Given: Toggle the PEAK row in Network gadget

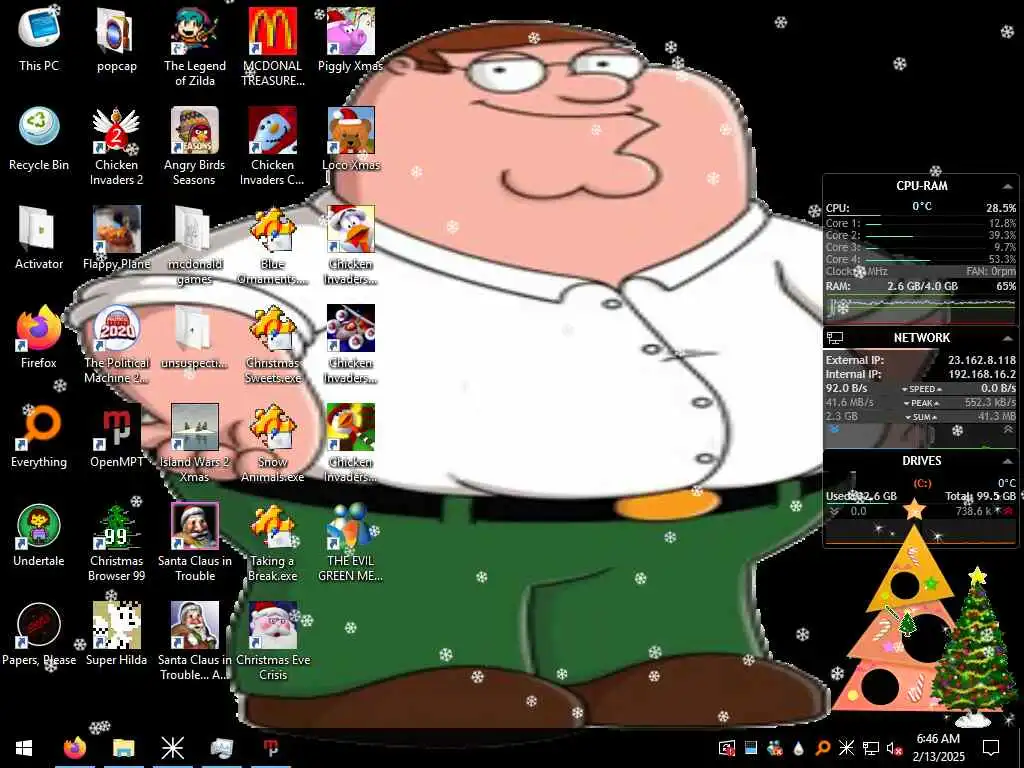Looking at the screenshot, I should coord(921,403).
